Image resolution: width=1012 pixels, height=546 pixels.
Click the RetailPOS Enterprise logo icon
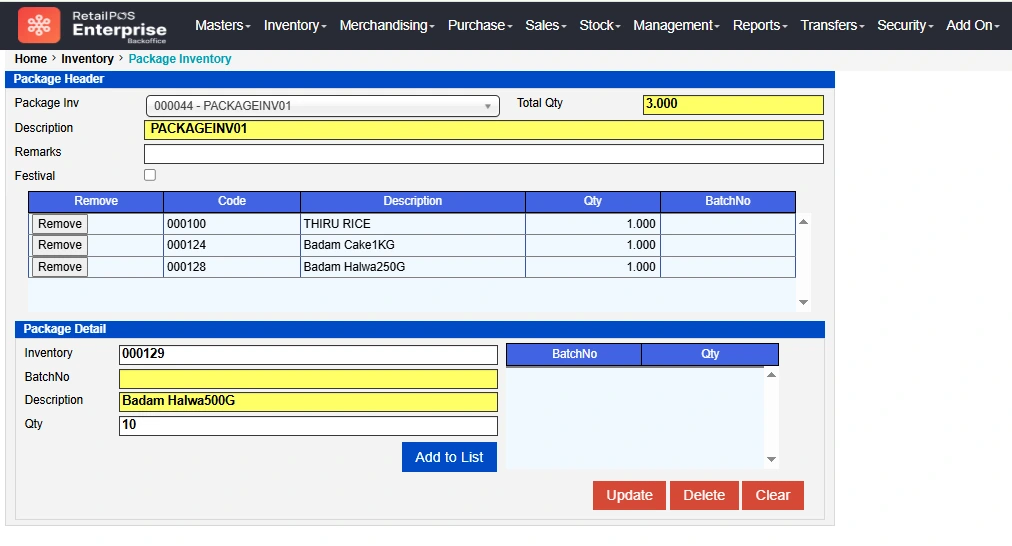[39, 25]
